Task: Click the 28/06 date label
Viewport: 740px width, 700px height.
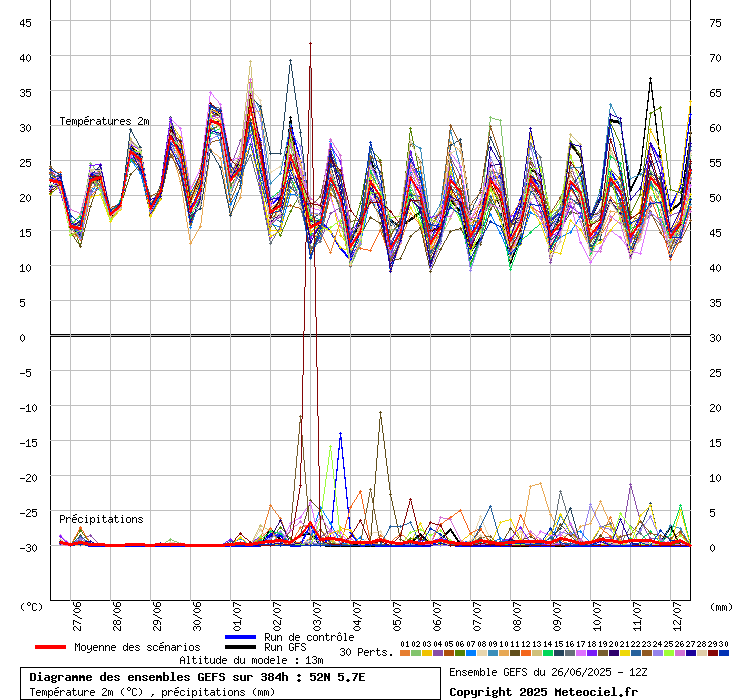Action: coord(117,616)
